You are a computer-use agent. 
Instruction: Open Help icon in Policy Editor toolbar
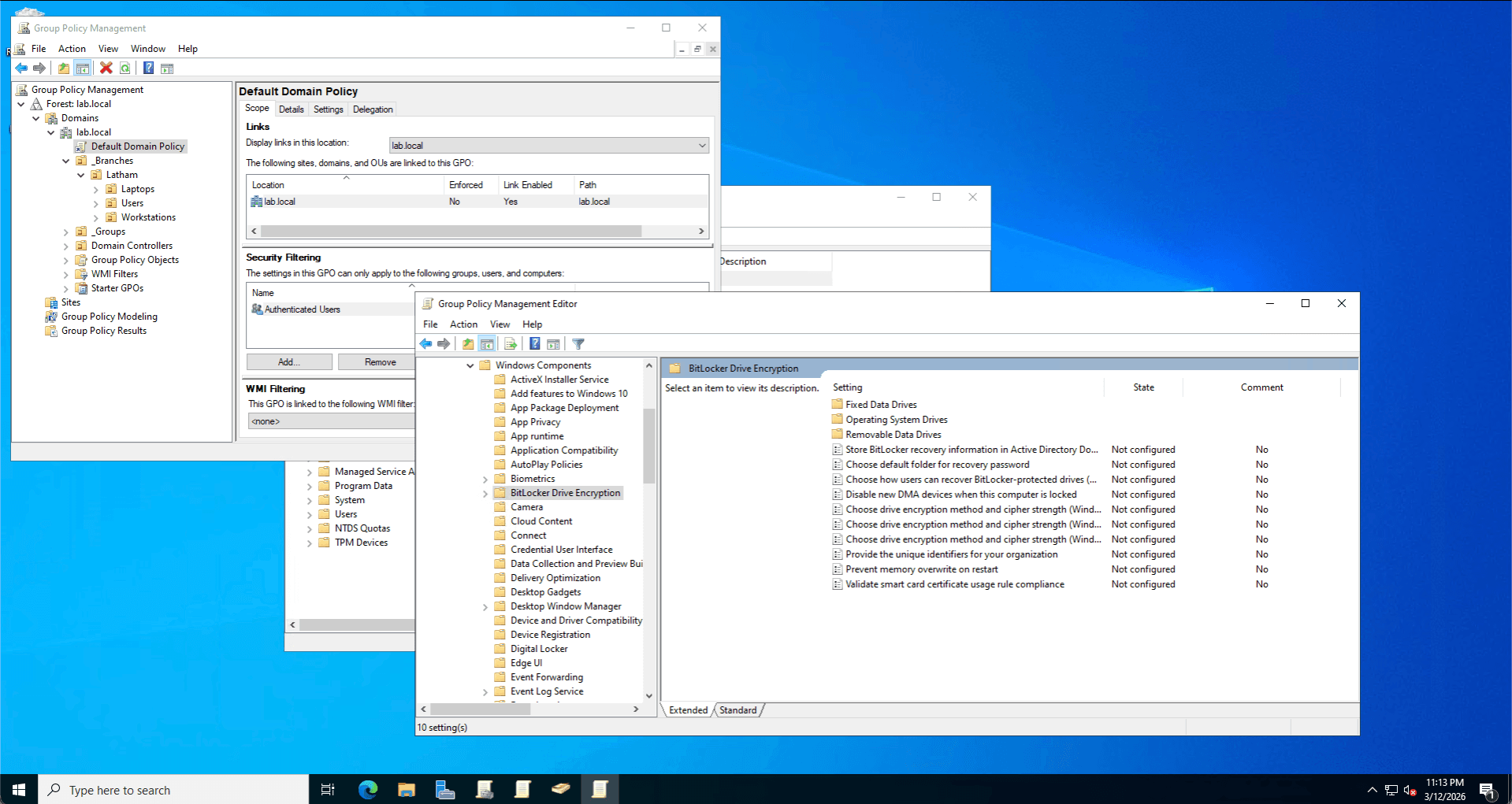535,344
